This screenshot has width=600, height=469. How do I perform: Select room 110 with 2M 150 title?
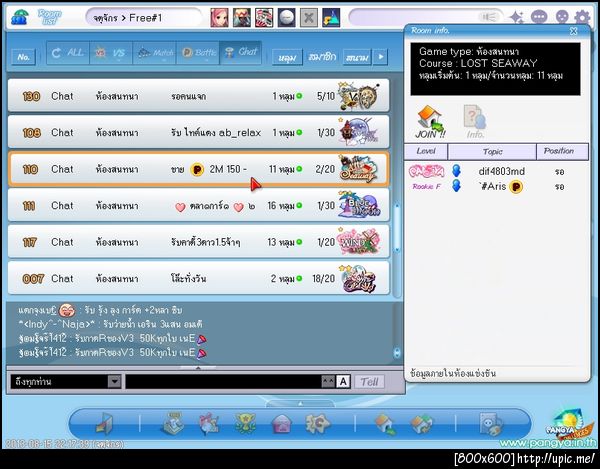click(199, 169)
